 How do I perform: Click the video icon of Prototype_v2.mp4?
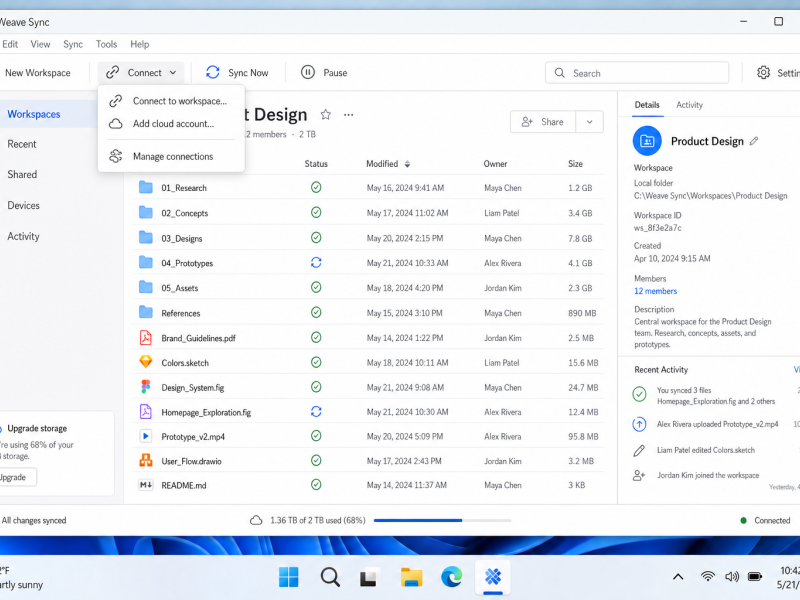(x=146, y=436)
